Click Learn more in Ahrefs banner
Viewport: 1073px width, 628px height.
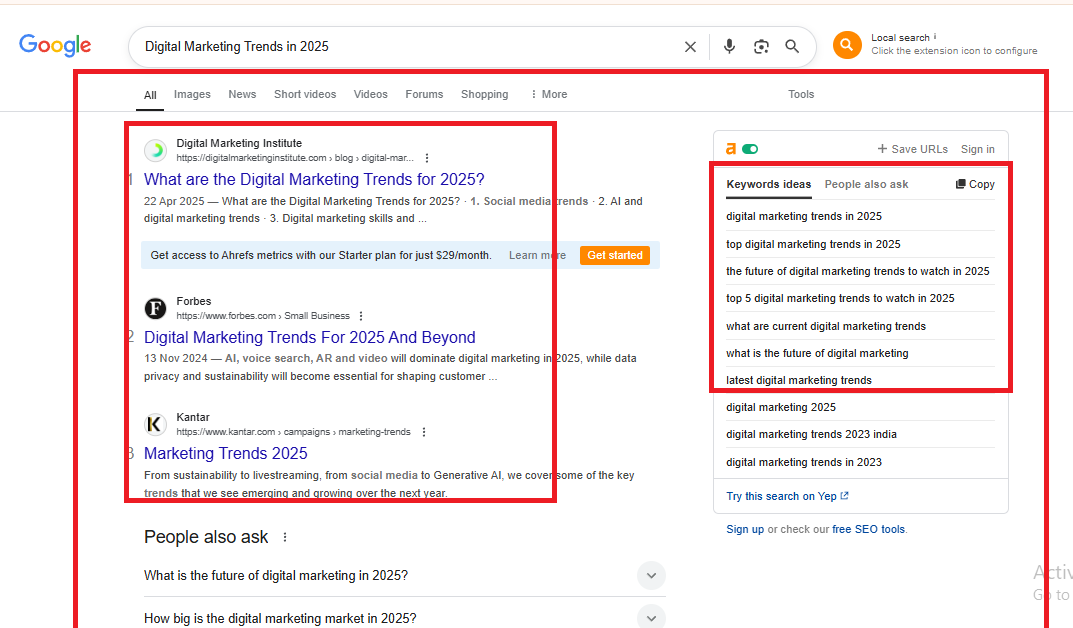[x=537, y=255]
